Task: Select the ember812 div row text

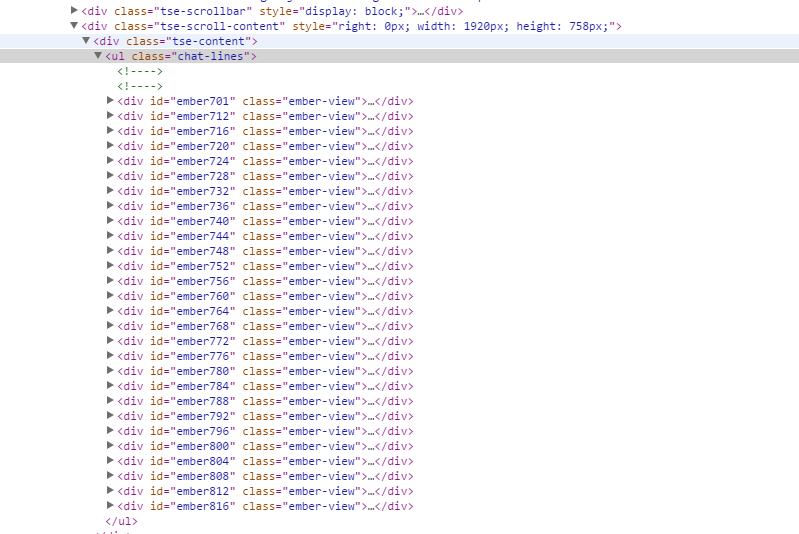Action: click(265, 491)
